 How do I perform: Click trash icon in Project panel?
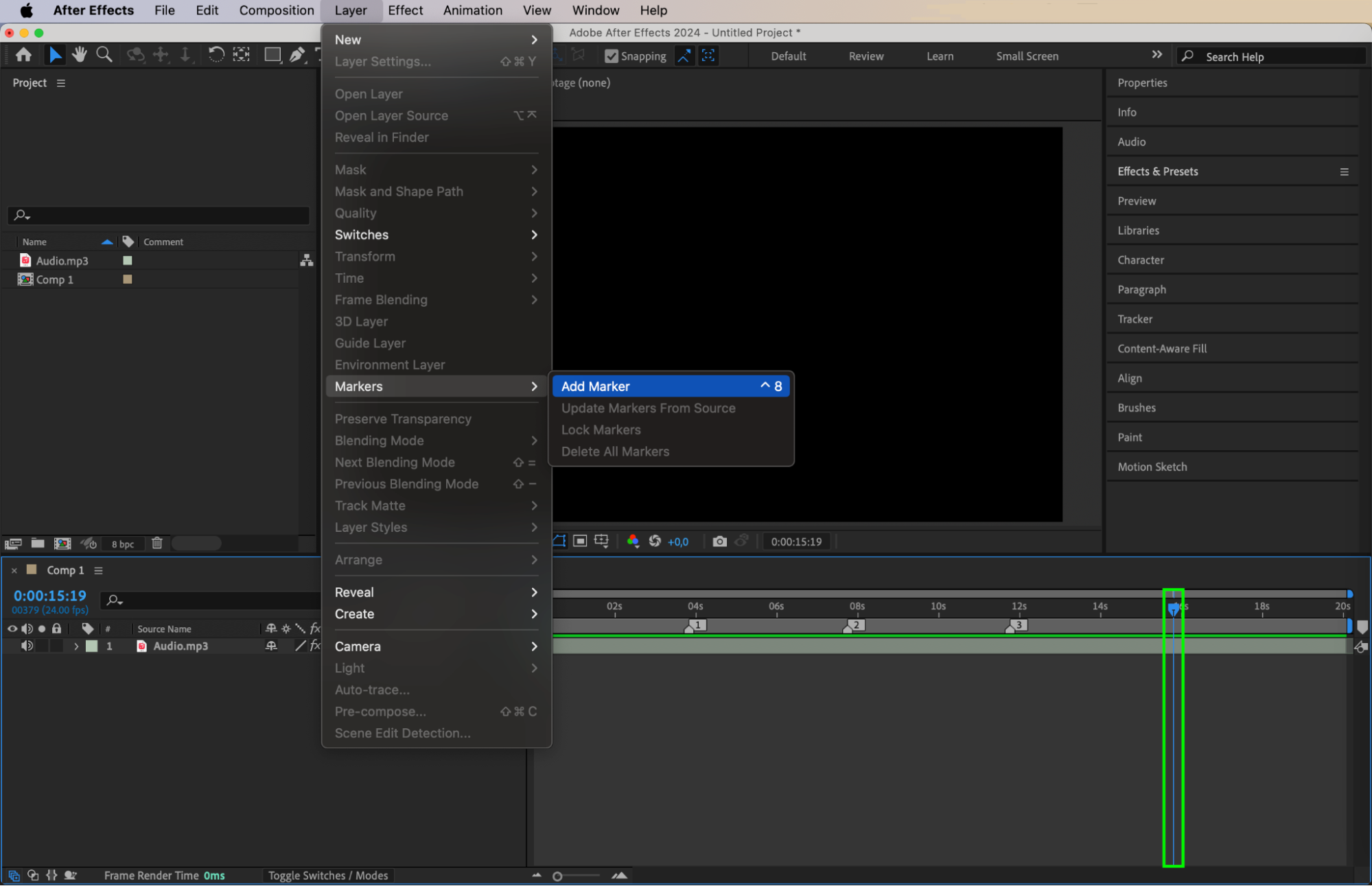pos(157,544)
